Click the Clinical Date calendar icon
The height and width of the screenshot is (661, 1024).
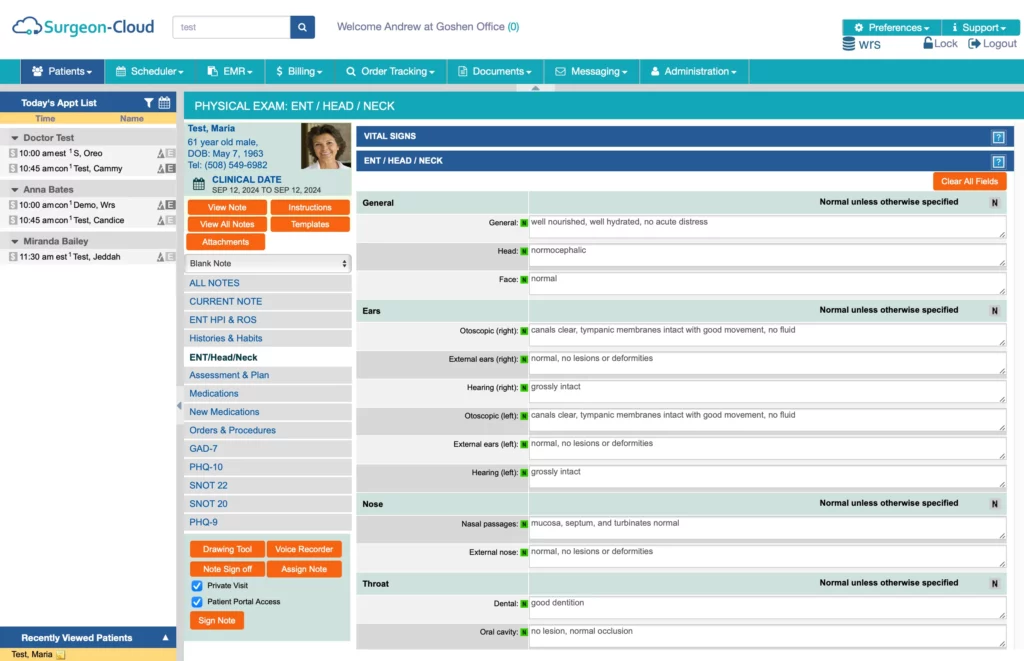[x=199, y=185]
